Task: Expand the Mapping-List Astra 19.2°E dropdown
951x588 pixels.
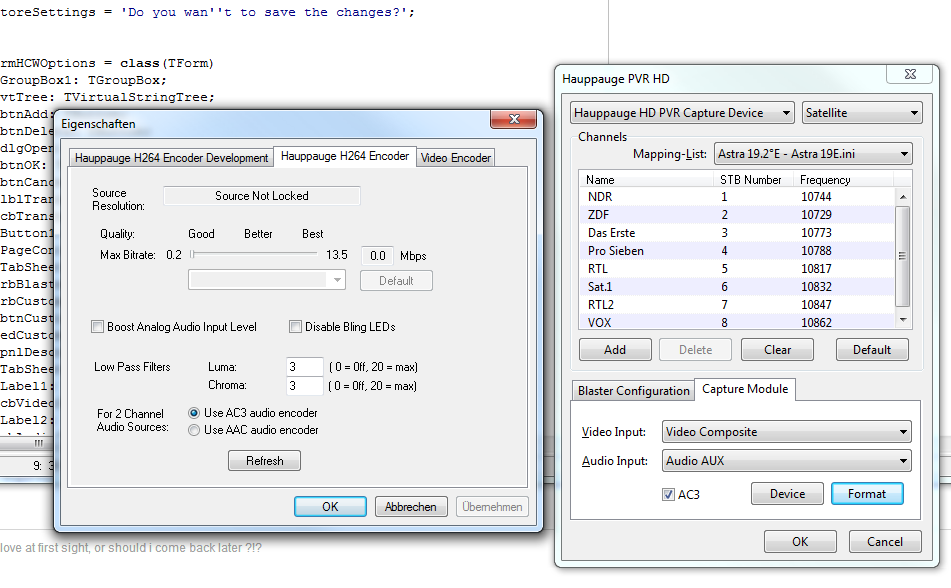Action: click(x=813, y=154)
